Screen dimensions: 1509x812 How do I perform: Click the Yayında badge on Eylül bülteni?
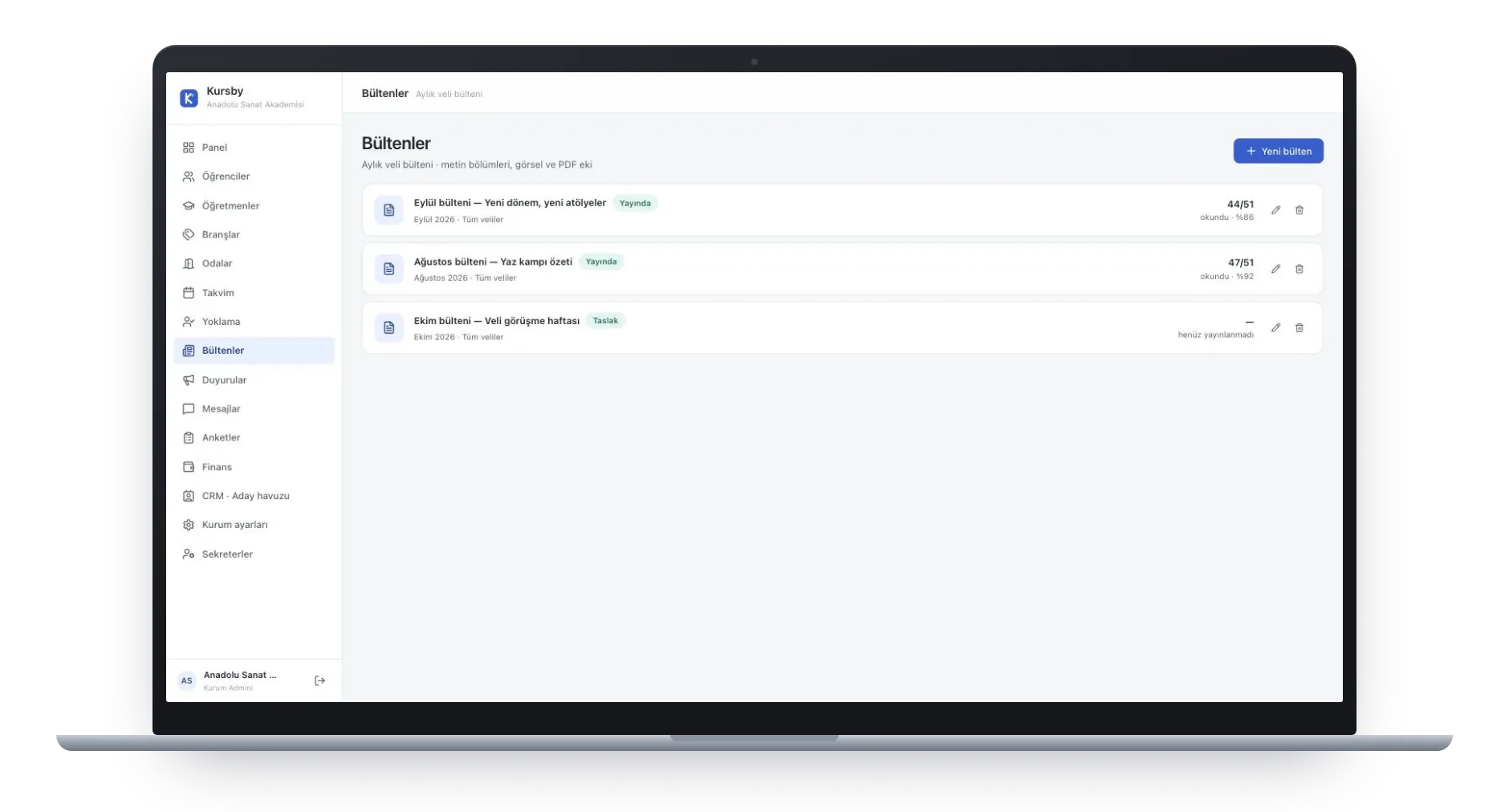(635, 203)
